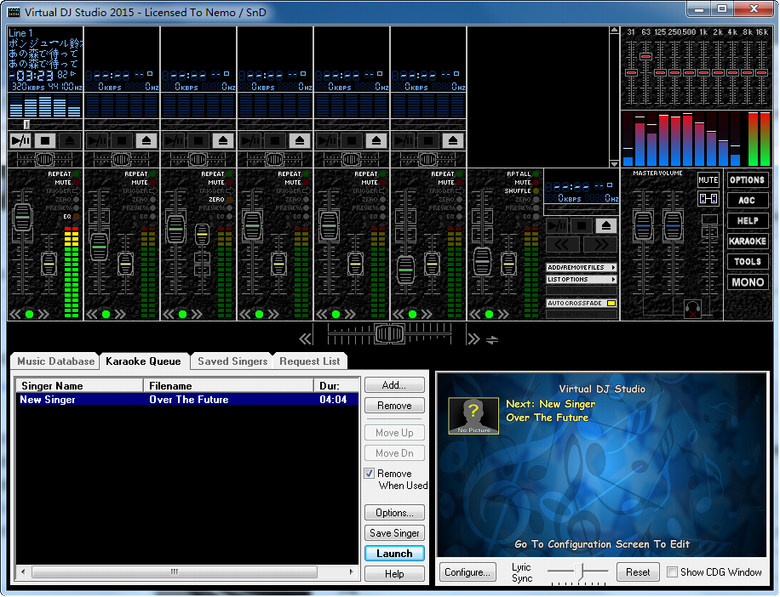Click the playlist panel scroll-up arrow
780x597 pixels.
[614, 30]
